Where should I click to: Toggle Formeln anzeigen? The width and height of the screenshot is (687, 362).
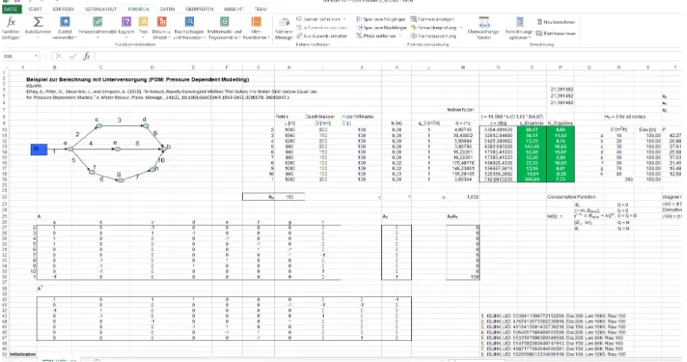(x=432, y=19)
